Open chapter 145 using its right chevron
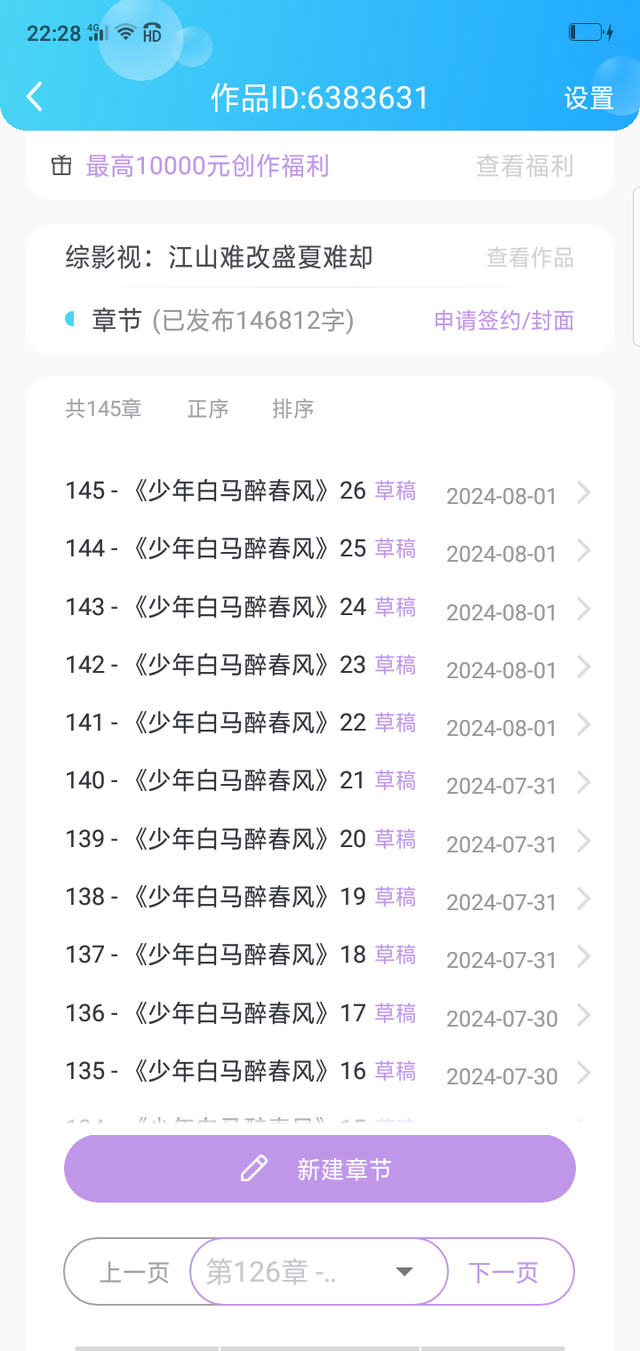The width and height of the screenshot is (640, 1351). tap(584, 493)
